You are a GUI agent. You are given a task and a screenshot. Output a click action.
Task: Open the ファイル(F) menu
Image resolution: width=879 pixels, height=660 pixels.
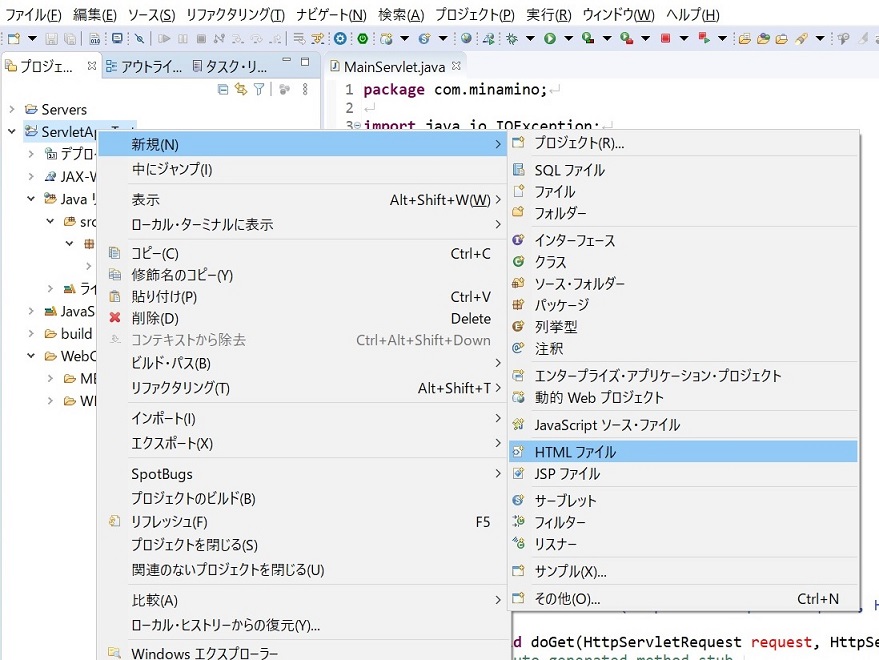[33, 15]
